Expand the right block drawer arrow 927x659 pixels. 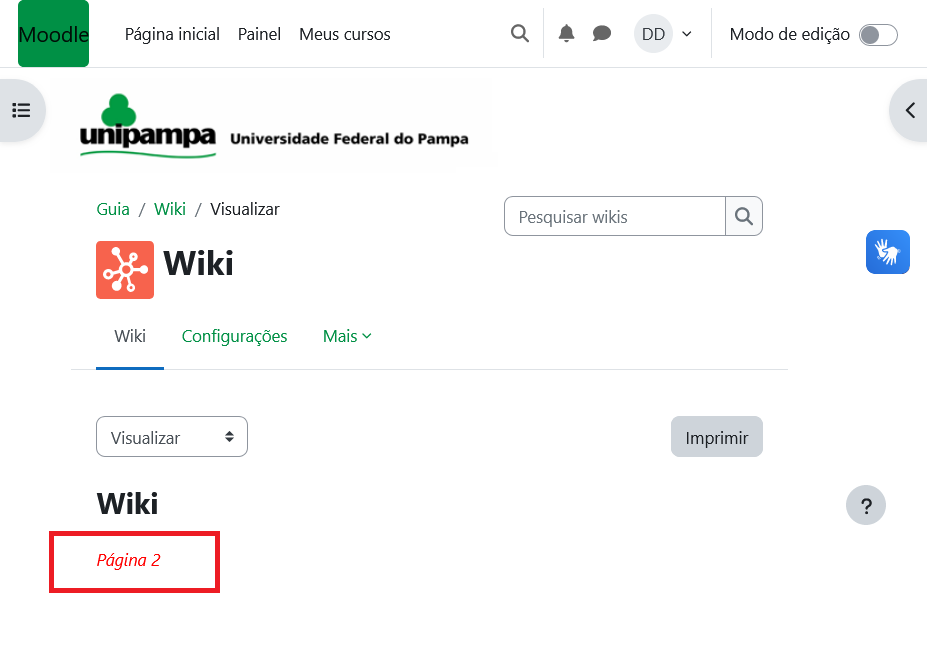click(909, 110)
